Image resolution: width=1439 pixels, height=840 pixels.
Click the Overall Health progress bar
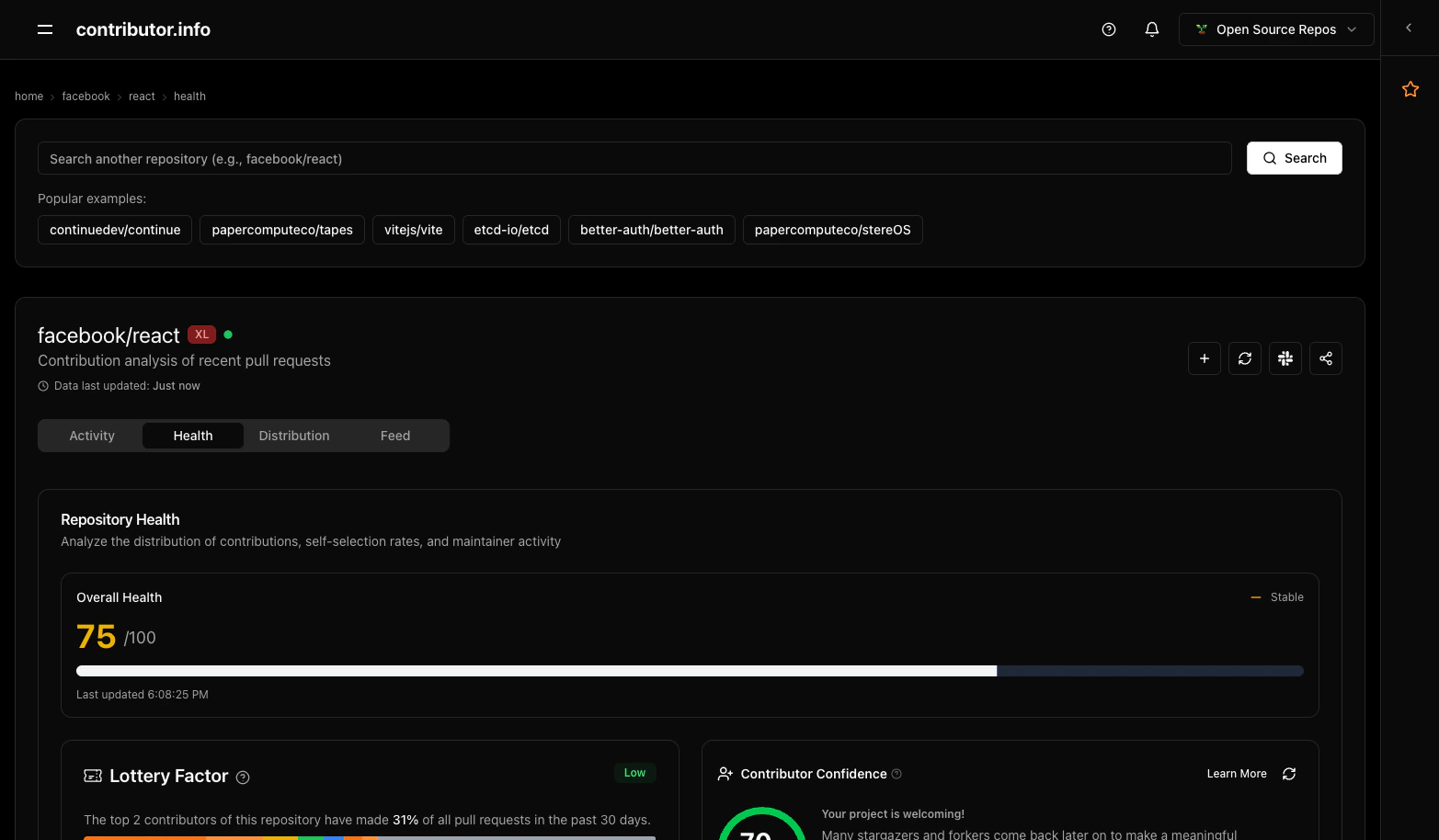click(690, 670)
